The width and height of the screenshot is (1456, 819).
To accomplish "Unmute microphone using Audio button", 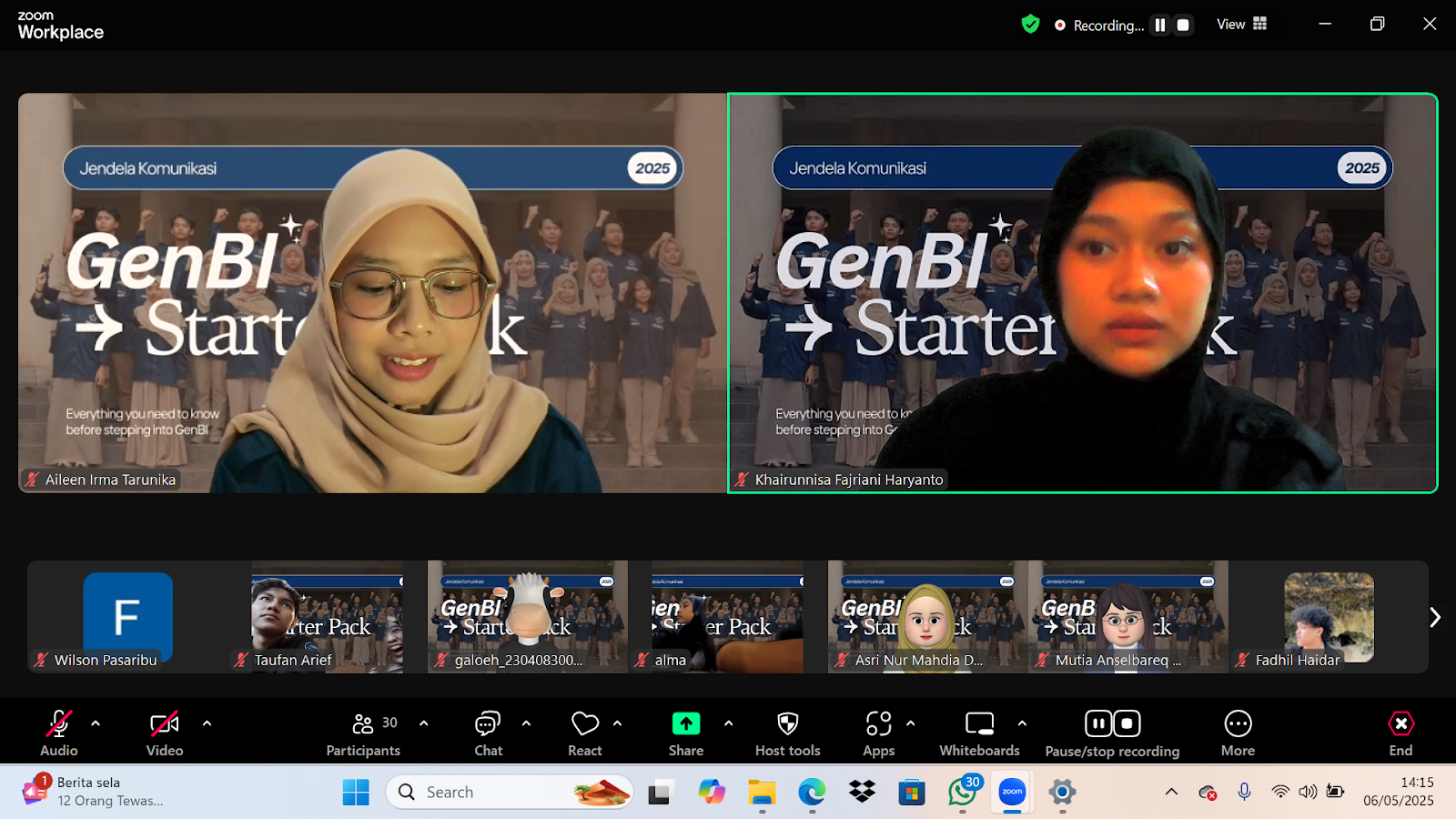I will pos(59,733).
